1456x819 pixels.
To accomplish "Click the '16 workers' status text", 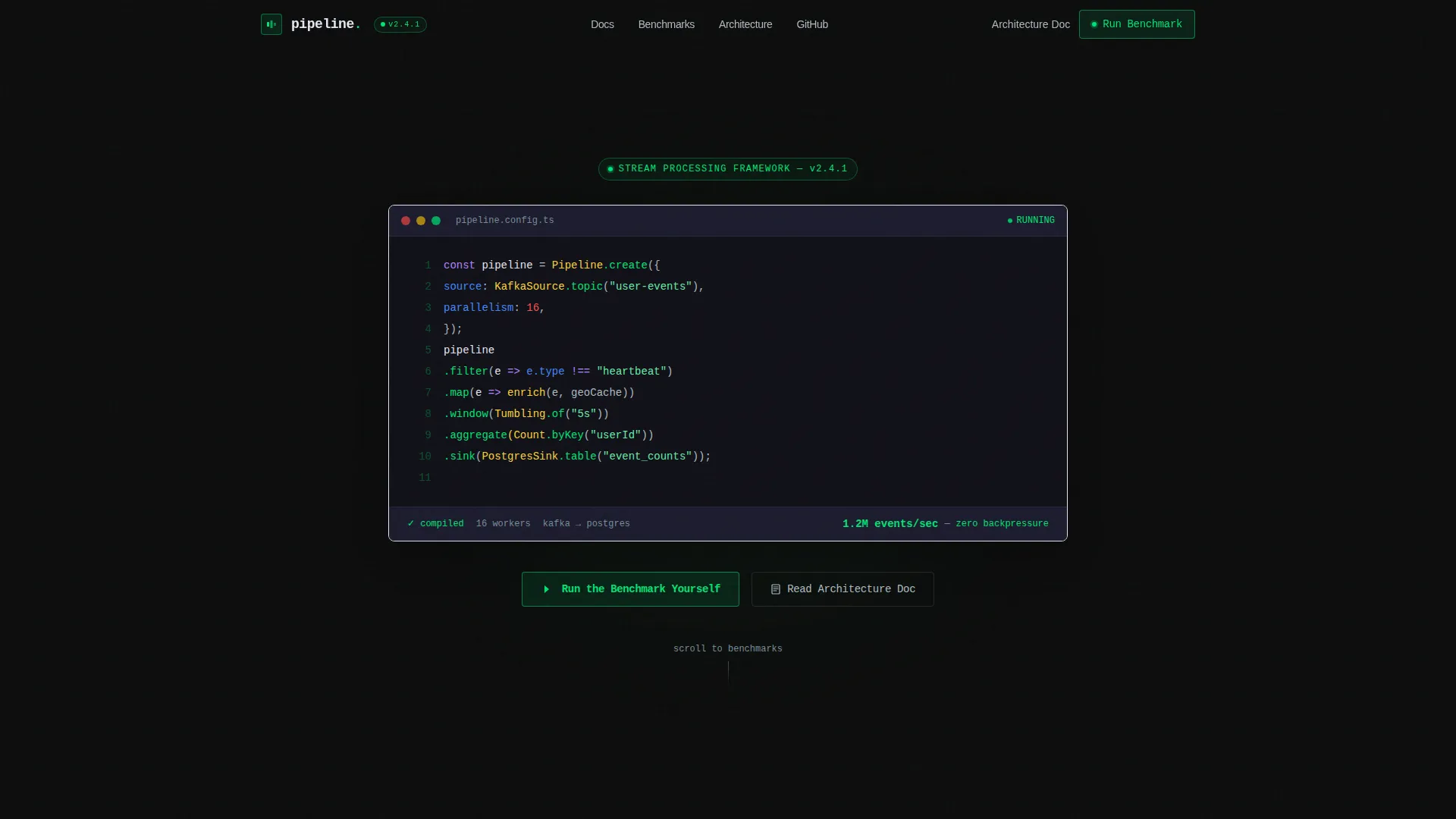I will pos(504,524).
